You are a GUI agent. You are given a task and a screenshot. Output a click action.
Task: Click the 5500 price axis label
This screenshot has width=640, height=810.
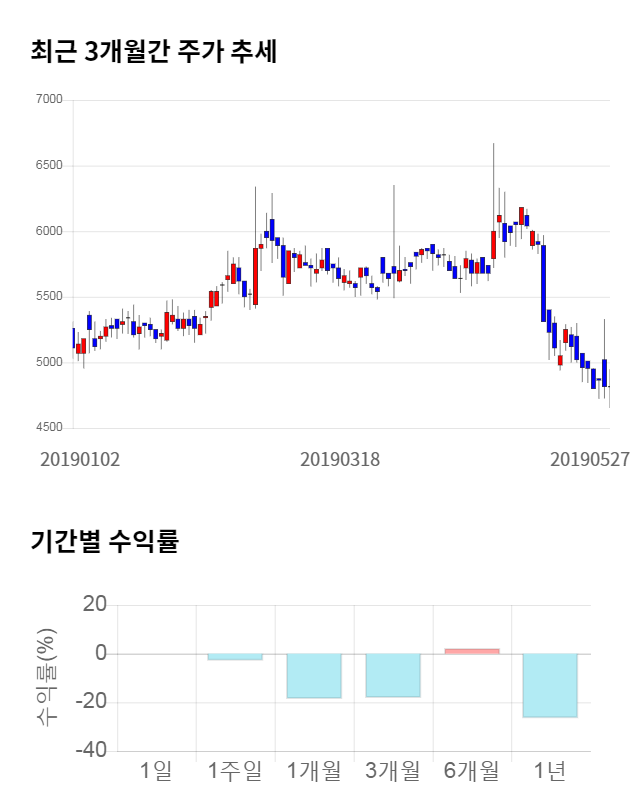pos(48,297)
